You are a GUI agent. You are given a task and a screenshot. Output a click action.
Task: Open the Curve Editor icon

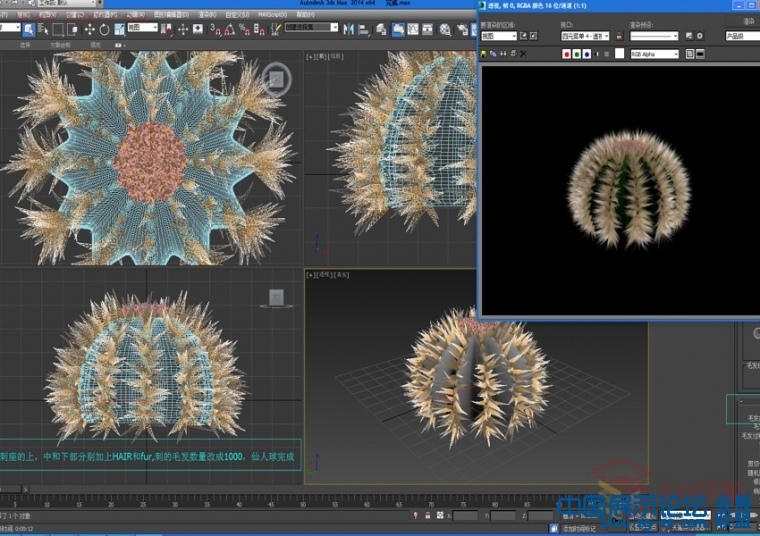tap(413, 30)
